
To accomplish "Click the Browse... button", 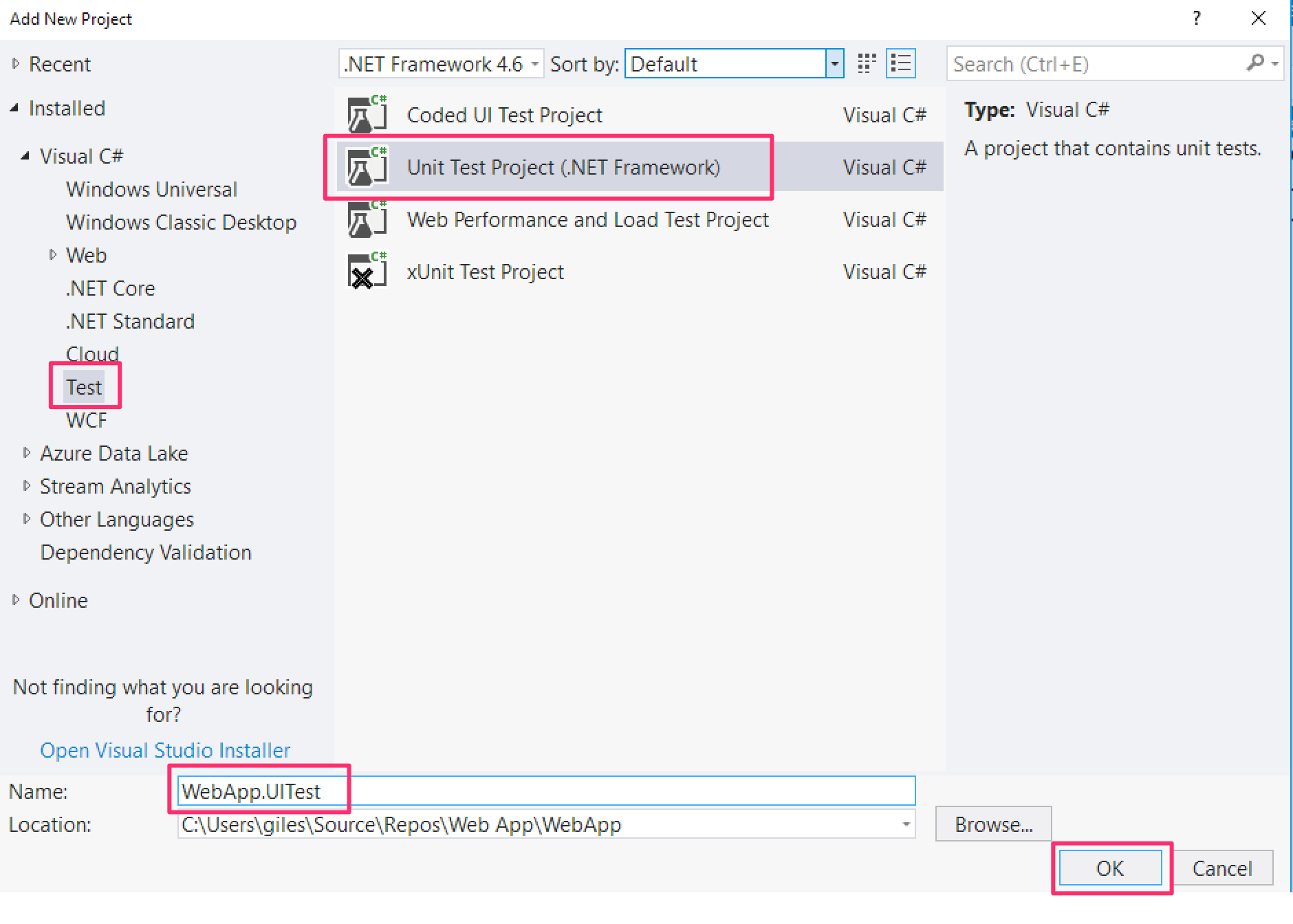I will point(993,824).
